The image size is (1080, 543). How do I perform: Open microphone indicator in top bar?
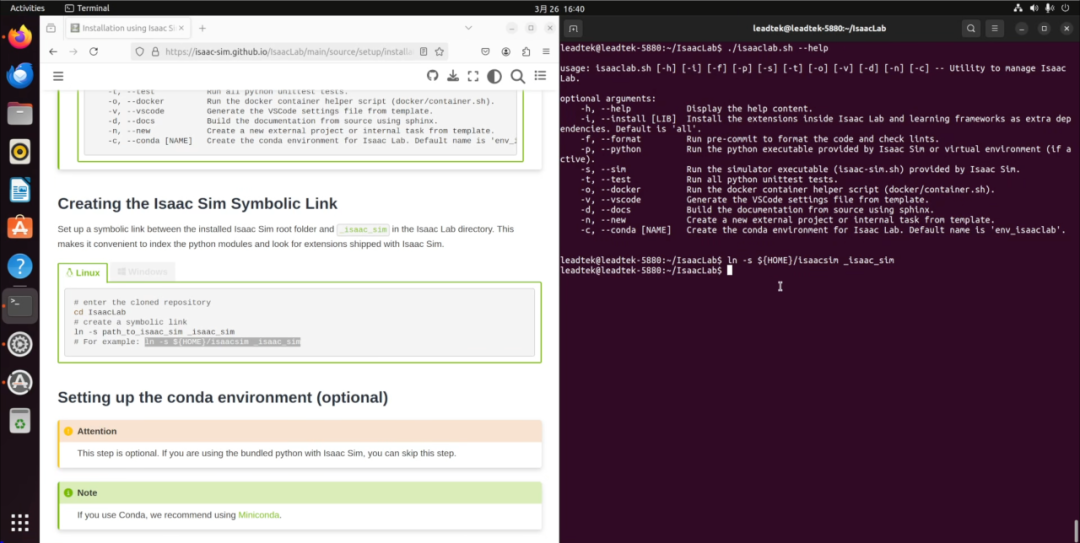click(1049, 8)
